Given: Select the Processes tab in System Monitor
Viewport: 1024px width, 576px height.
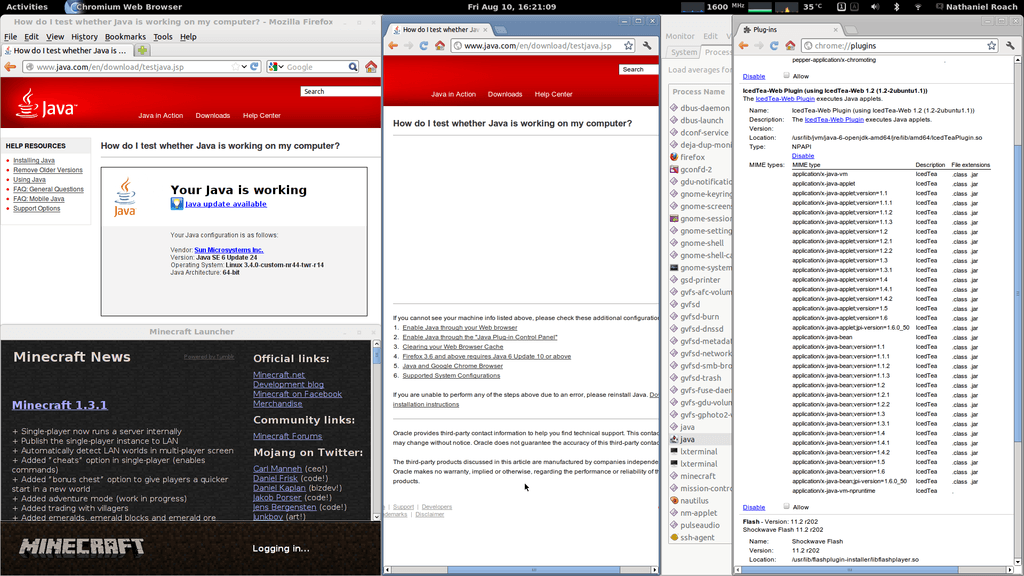Looking at the screenshot, I should [717, 52].
